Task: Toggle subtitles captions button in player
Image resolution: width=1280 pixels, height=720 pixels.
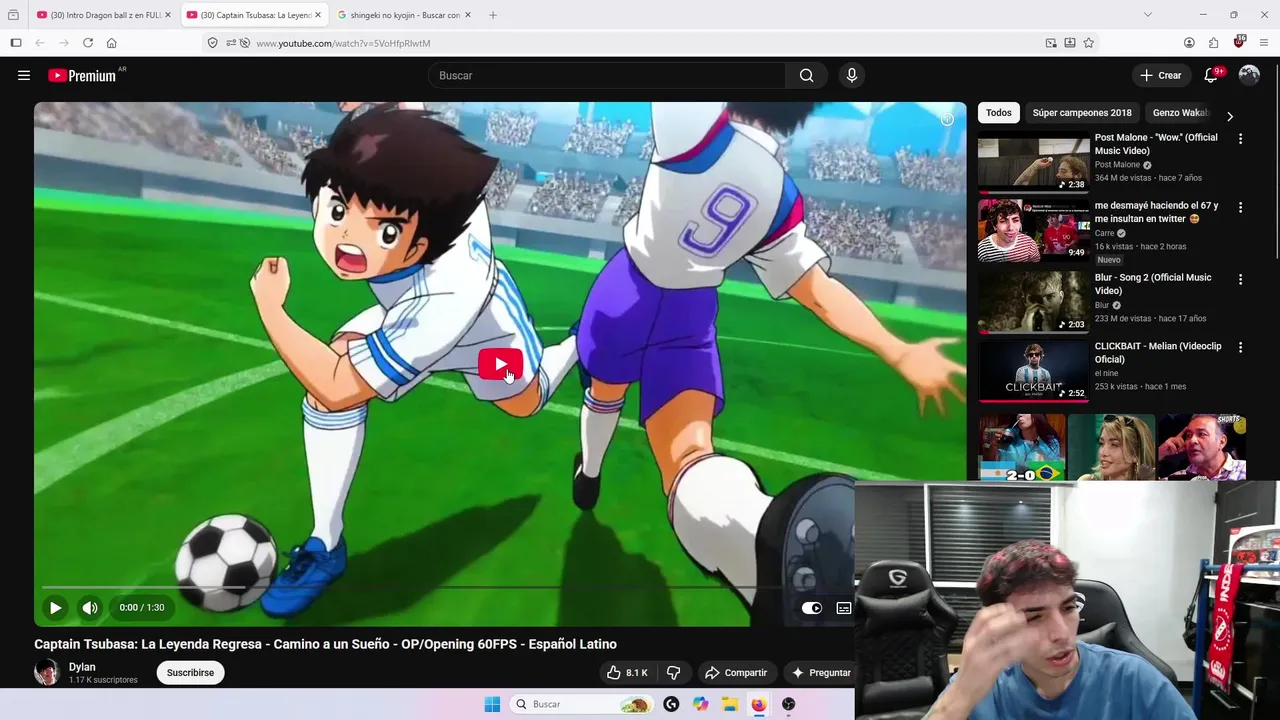Action: [844, 608]
